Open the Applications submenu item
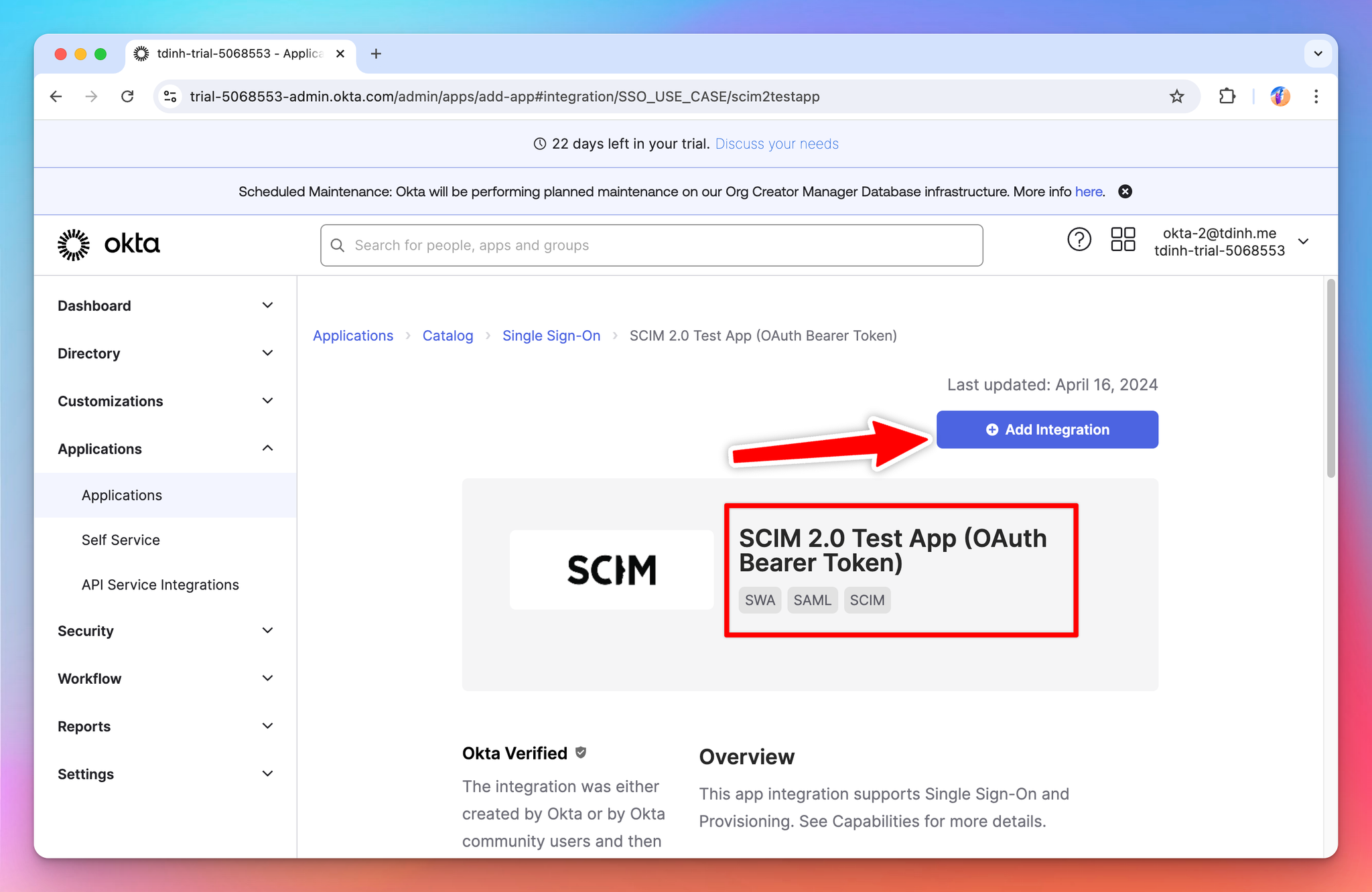The height and width of the screenshot is (892, 1372). pyautogui.click(x=165, y=495)
